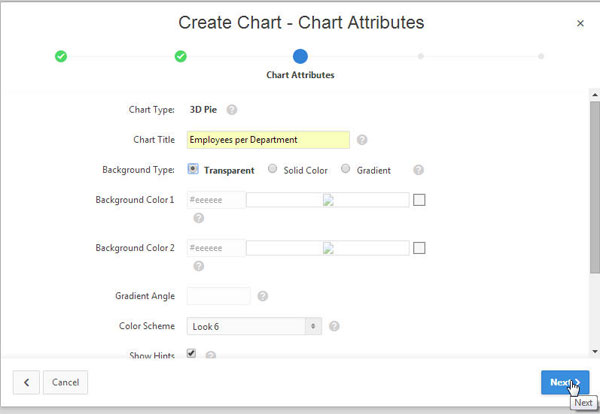Open Background Color 1 color picker swatch
Screen dimensions: 600x414
click(419, 200)
